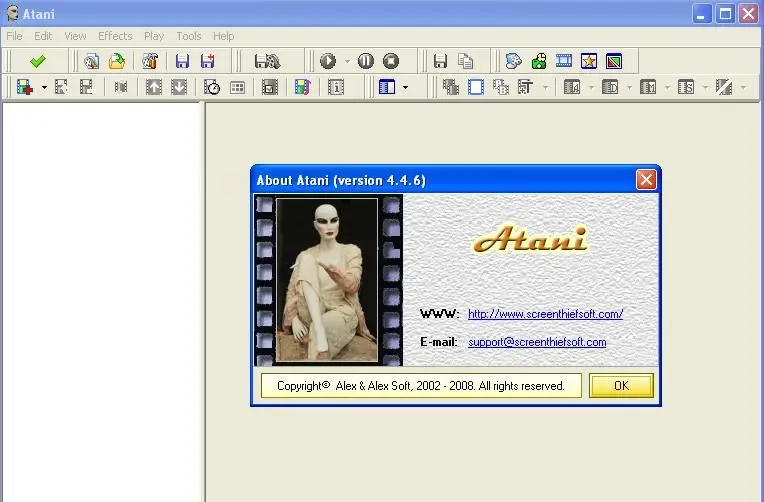Click the Copyright Alex & Alex Soft text

coord(421,386)
